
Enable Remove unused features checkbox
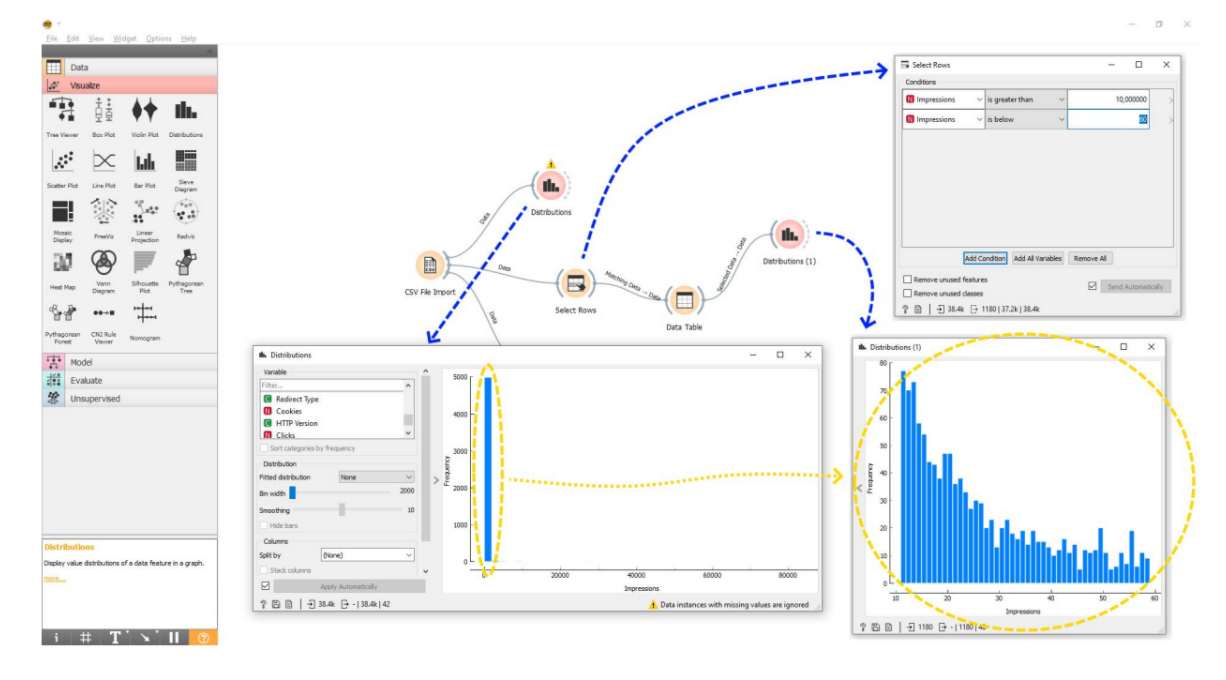(907, 280)
